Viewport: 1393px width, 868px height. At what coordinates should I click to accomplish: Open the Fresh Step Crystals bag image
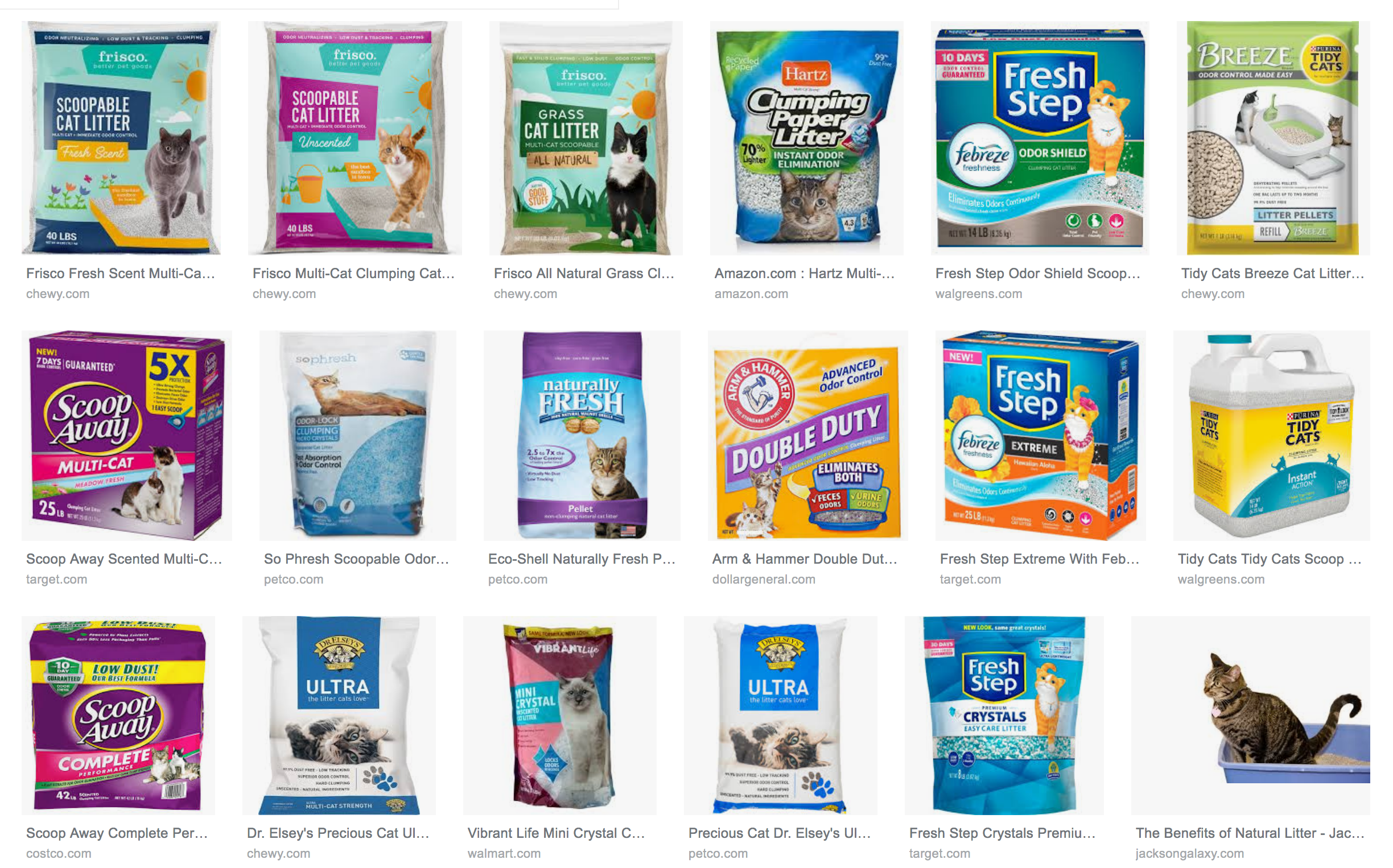point(1004,716)
